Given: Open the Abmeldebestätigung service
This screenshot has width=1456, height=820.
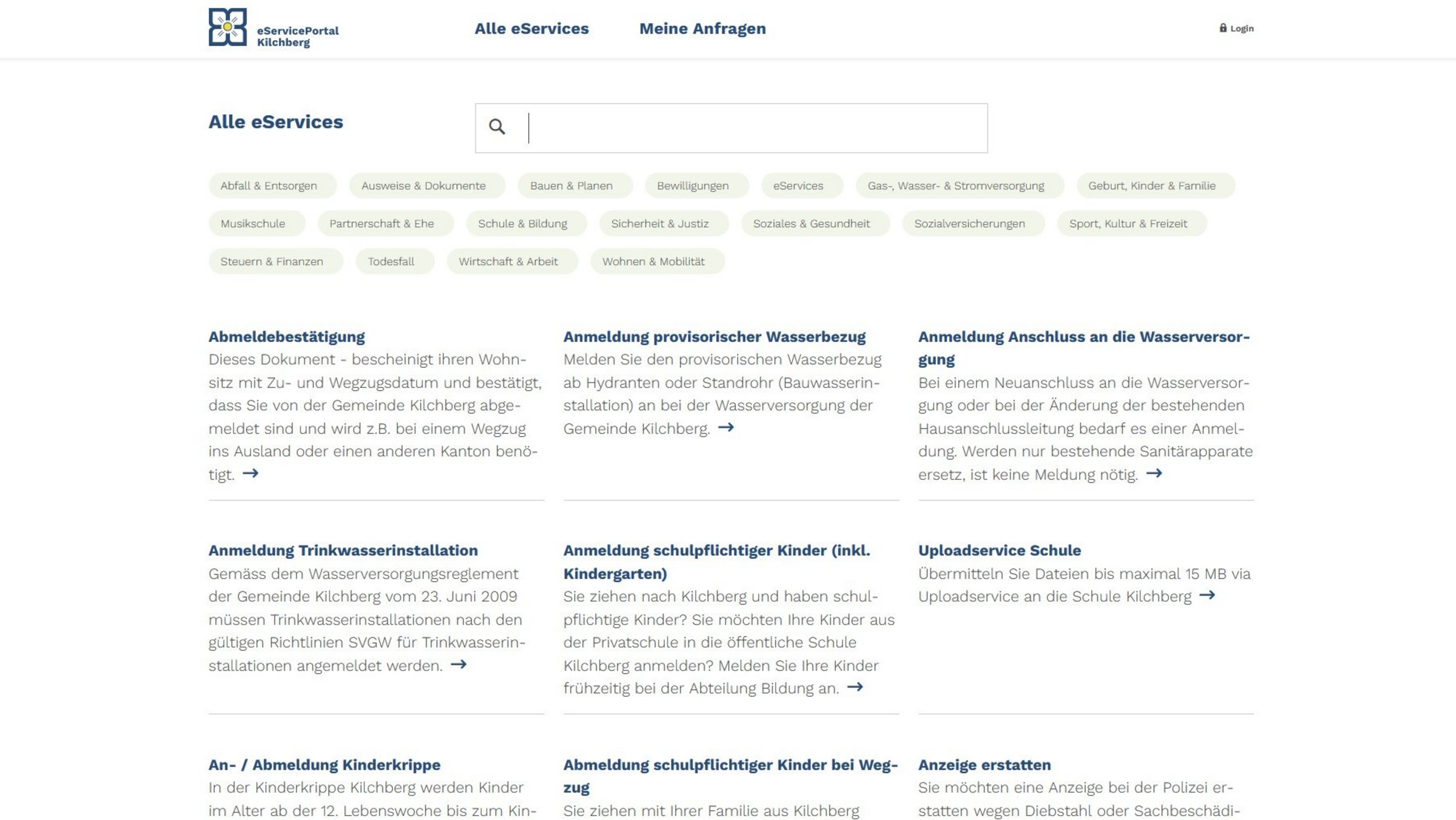Looking at the screenshot, I should pyautogui.click(x=287, y=337).
